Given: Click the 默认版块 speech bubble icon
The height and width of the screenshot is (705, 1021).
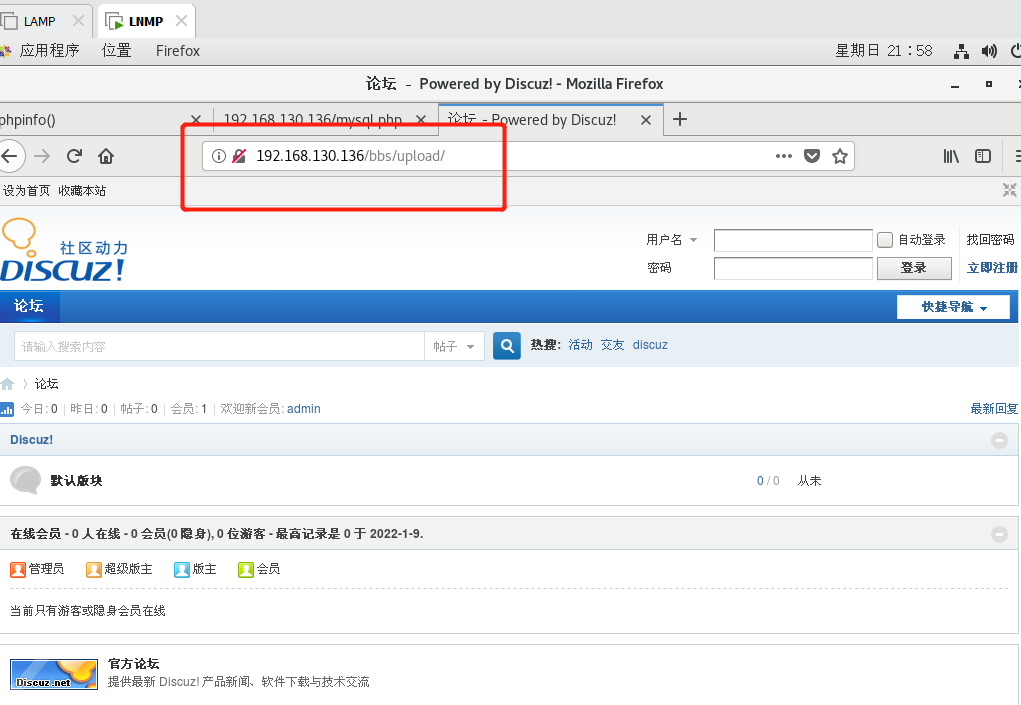Looking at the screenshot, I should tap(26, 480).
